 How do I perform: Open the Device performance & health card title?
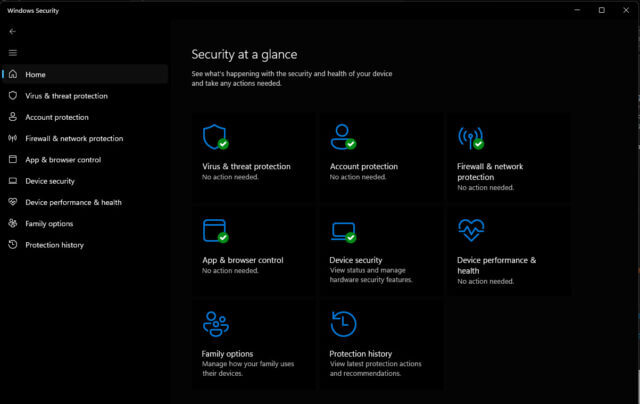(x=497, y=265)
